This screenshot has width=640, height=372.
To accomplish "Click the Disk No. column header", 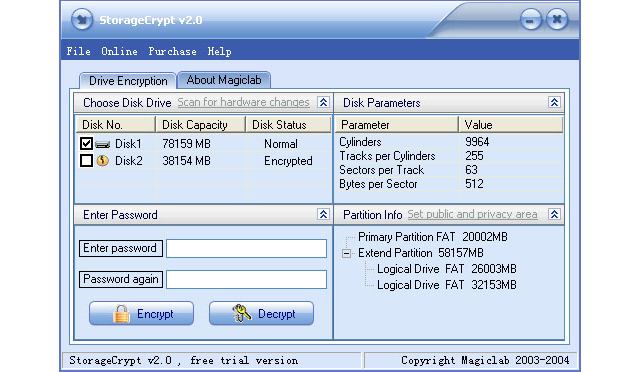I will (x=116, y=125).
